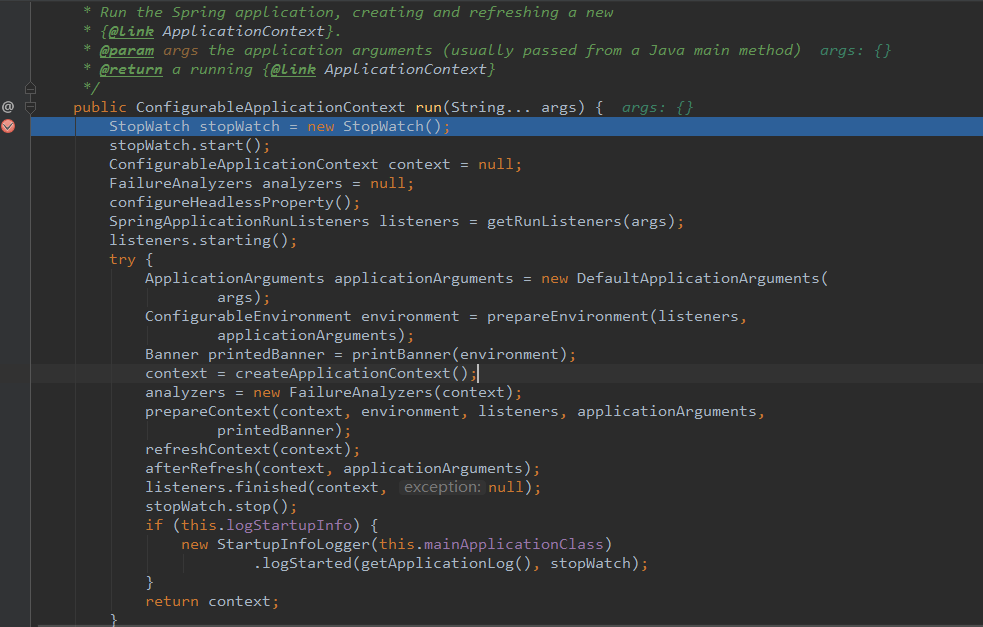983x627 pixels.
Task: Click the mainApplicationClass field reference
Action: 513,544
